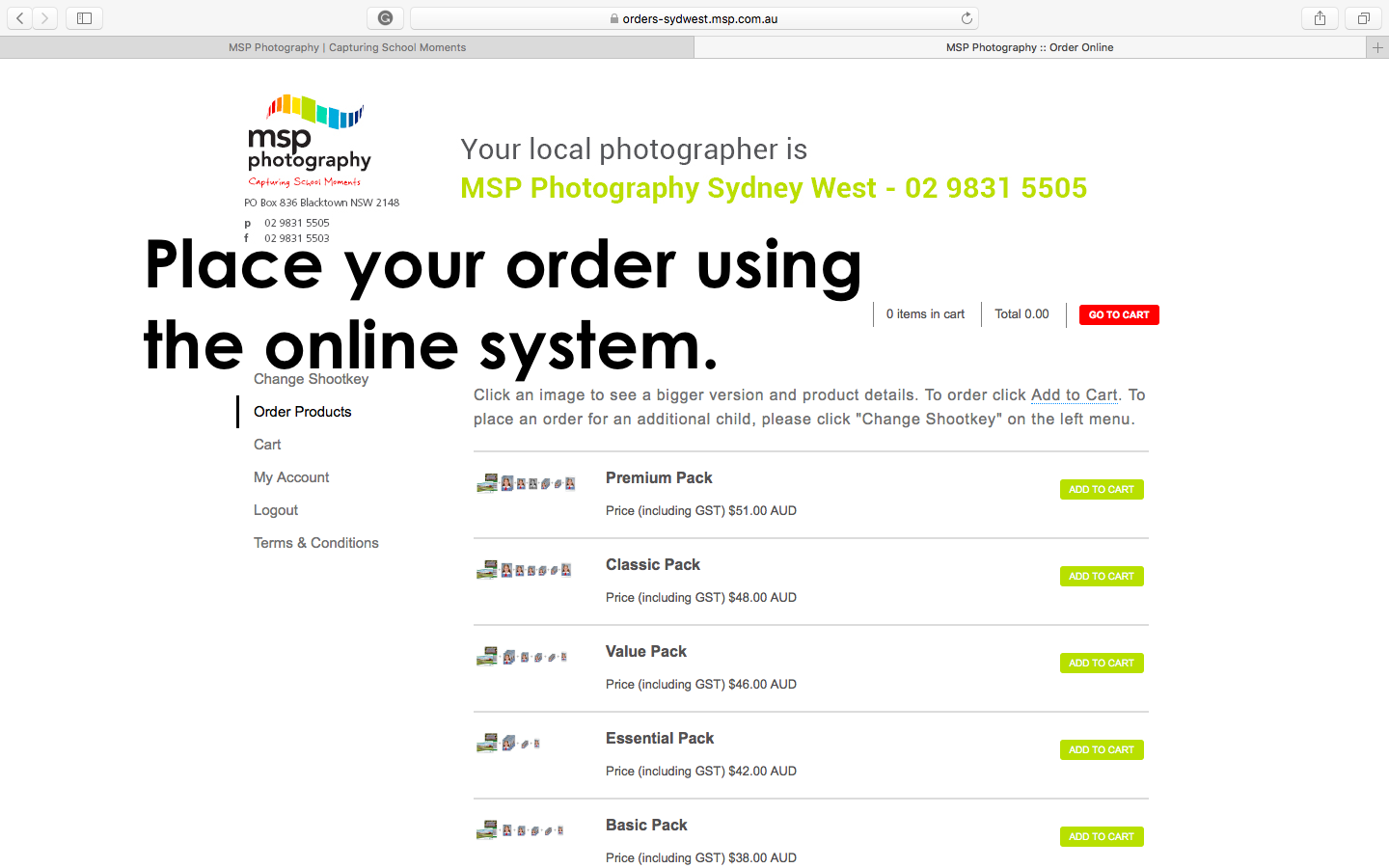Click the 'Value Pack' title
Viewport: 1389px width, 868px height.
point(646,651)
